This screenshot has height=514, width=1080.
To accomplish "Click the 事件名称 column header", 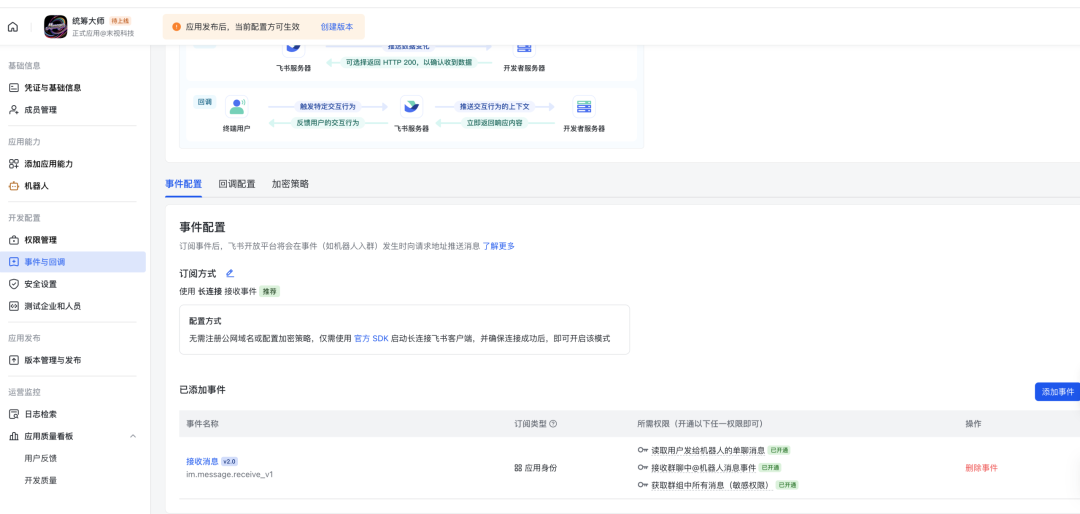I will tap(202, 424).
